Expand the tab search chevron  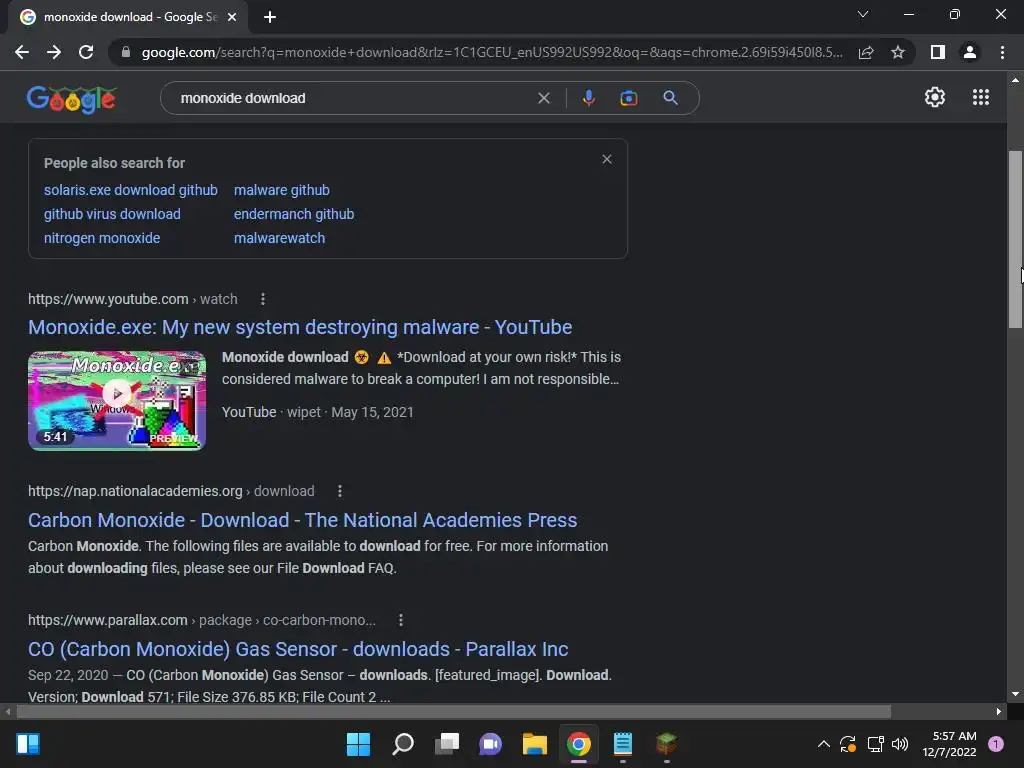coord(863,14)
